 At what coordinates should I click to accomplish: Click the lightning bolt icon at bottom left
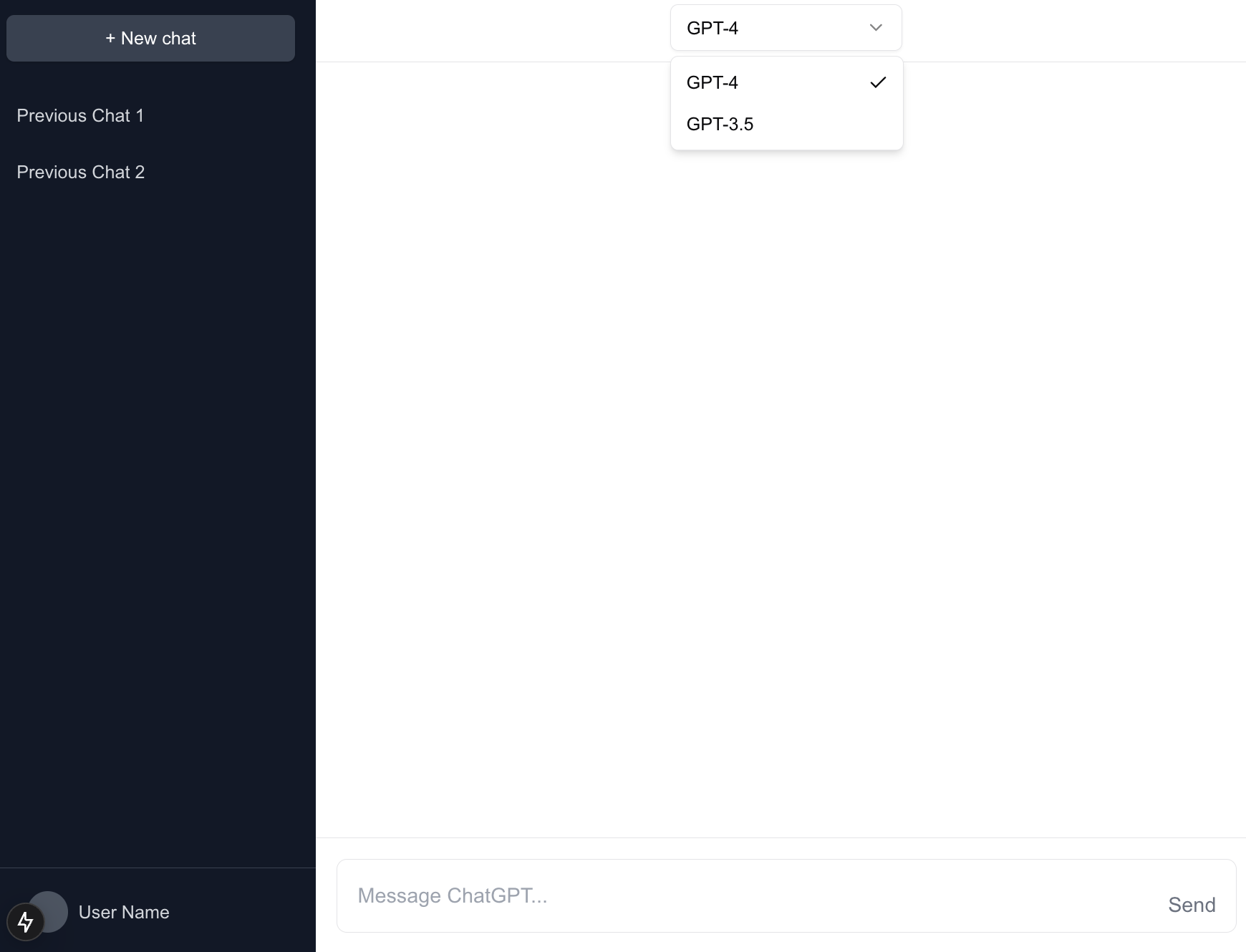click(25, 922)
